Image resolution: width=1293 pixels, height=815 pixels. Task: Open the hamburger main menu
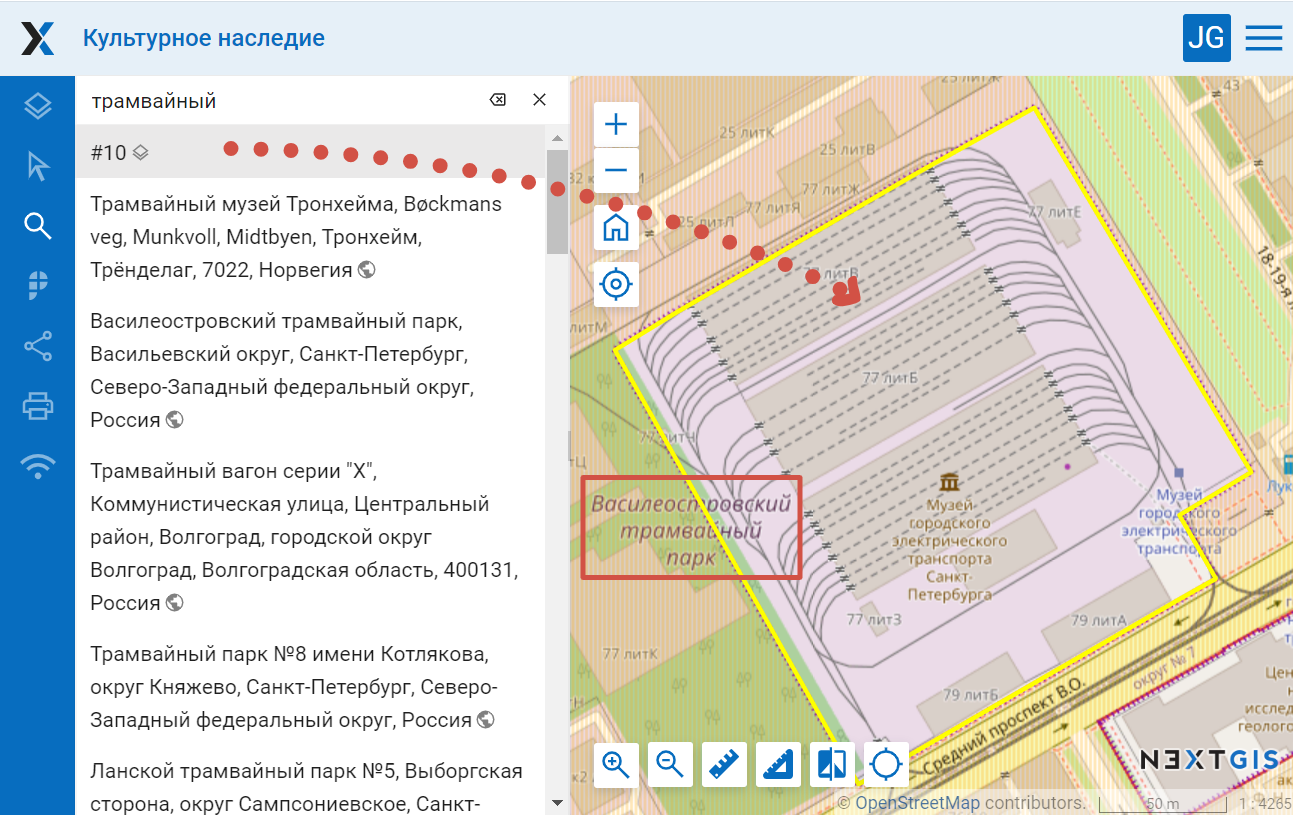1264,38
